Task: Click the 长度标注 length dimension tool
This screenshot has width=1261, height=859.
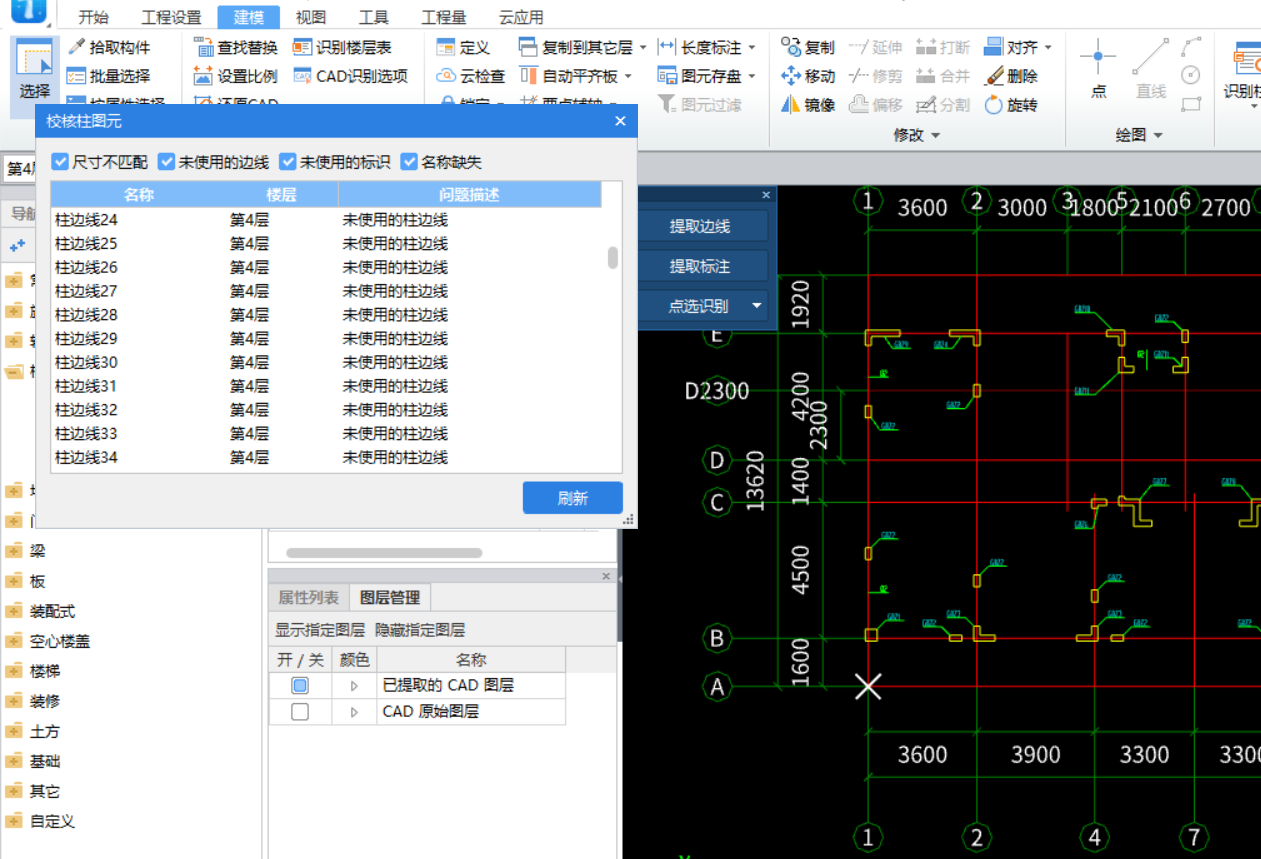Action: (x=699, y=47)
